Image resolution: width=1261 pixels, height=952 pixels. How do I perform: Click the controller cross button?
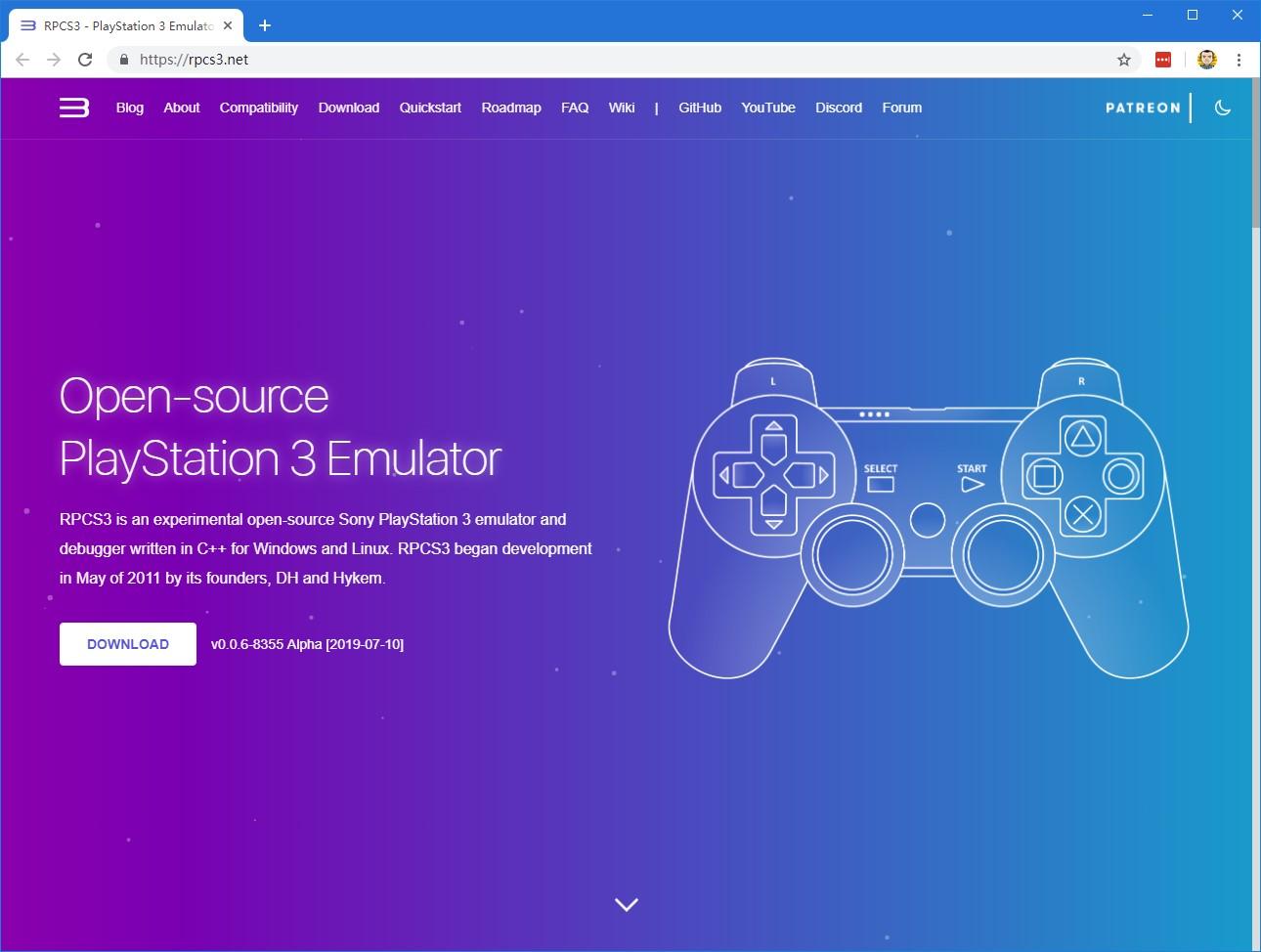point(1082,514)
